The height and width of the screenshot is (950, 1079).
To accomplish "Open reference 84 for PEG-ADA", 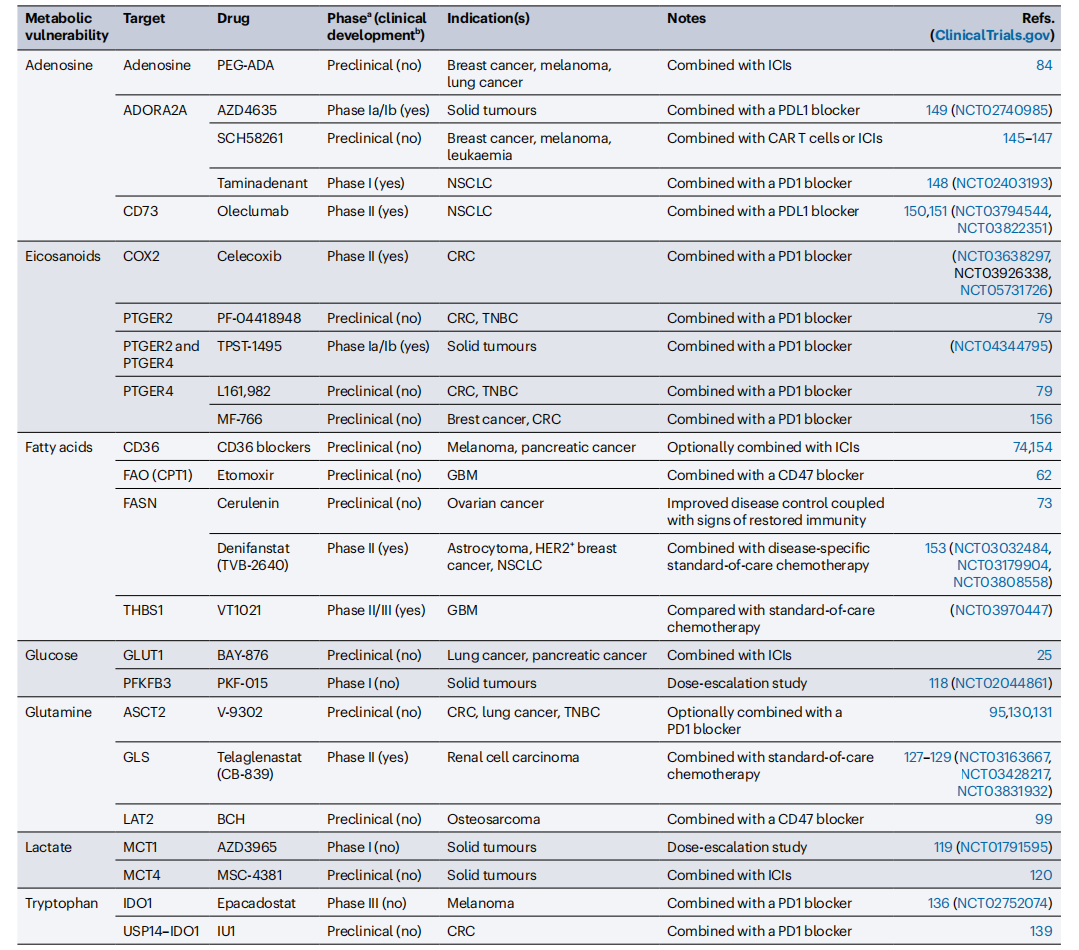I will (1043, 66).
